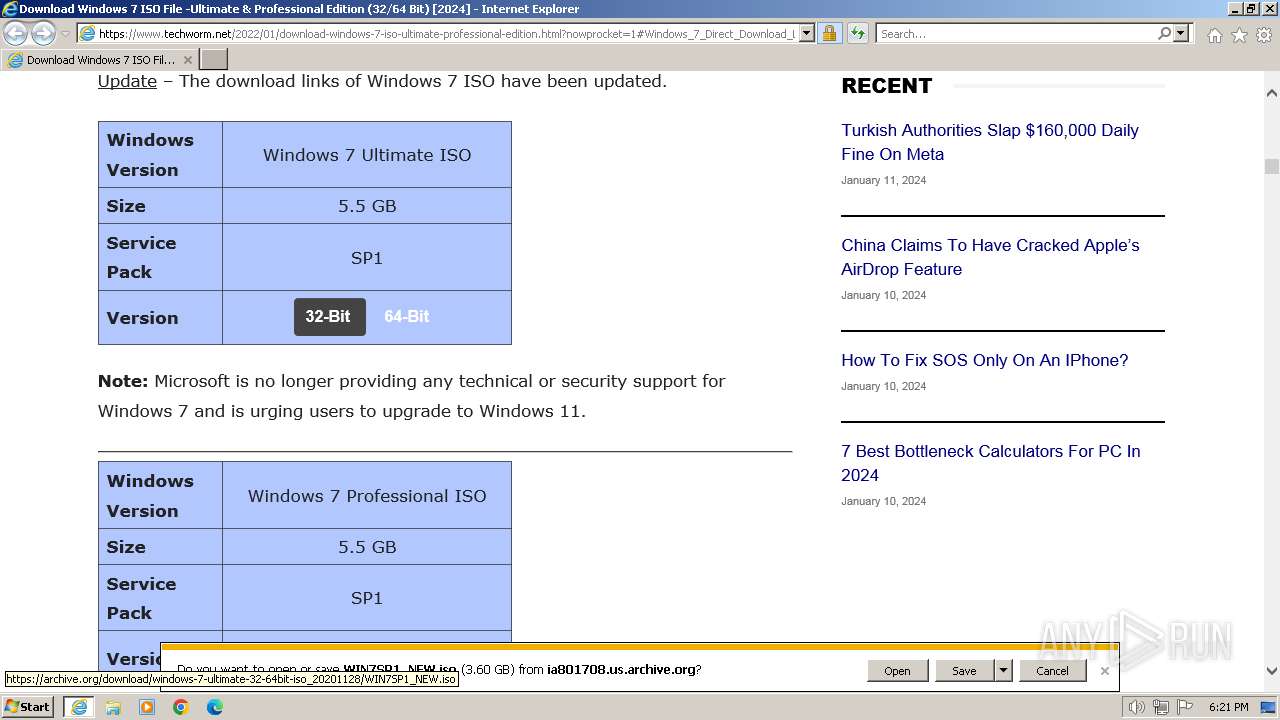Open the Home icon
Image resolution: width=1280 pixels, height=720 pixels.
pyautogui.click(x=1214, y=35)
